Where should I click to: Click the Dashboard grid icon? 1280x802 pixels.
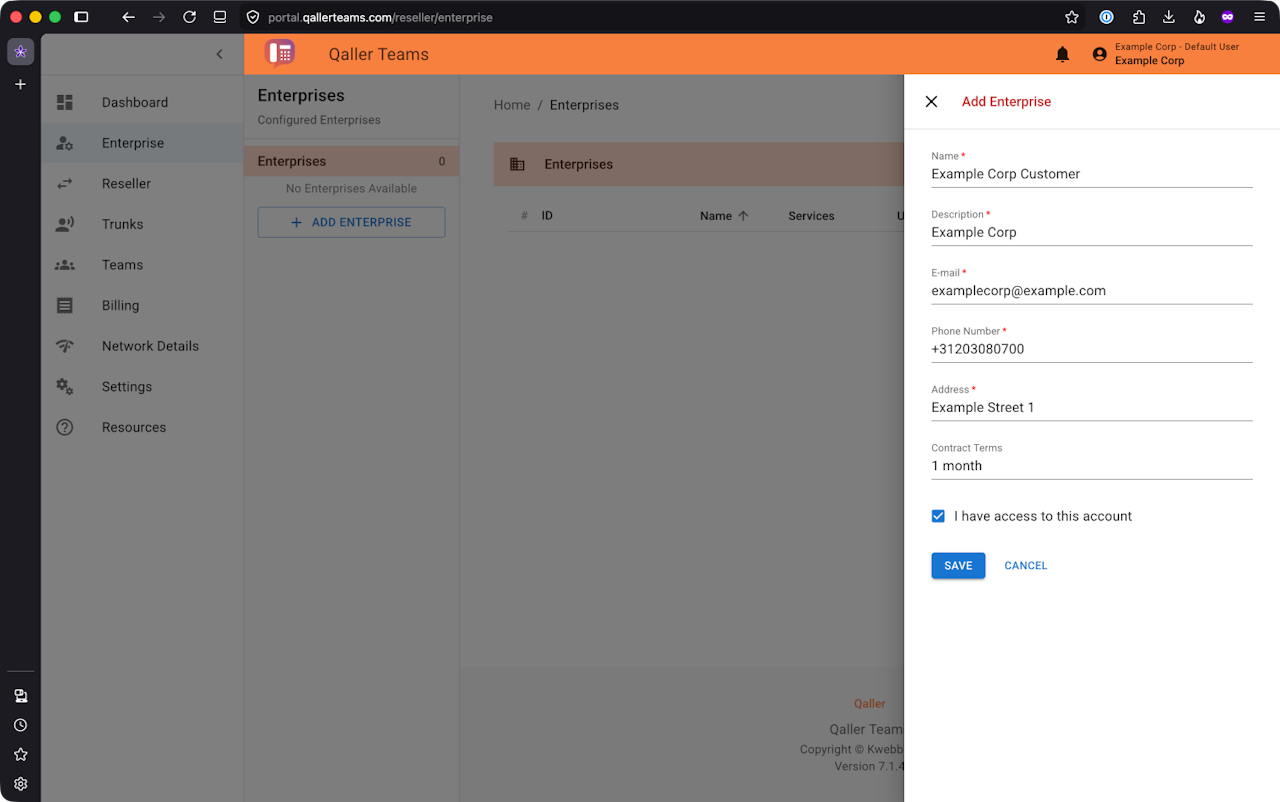point(65,102)
